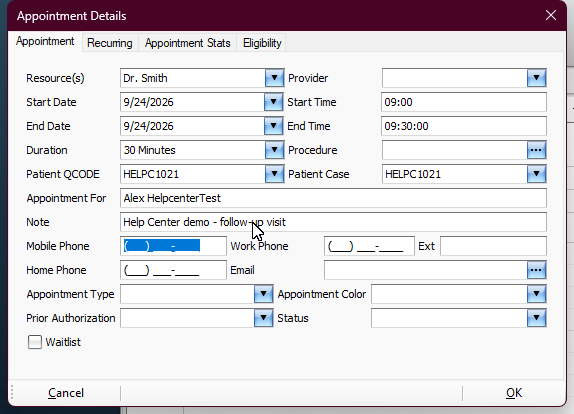Expand the Prior Authorization dropdown arrow

(263, 318)
